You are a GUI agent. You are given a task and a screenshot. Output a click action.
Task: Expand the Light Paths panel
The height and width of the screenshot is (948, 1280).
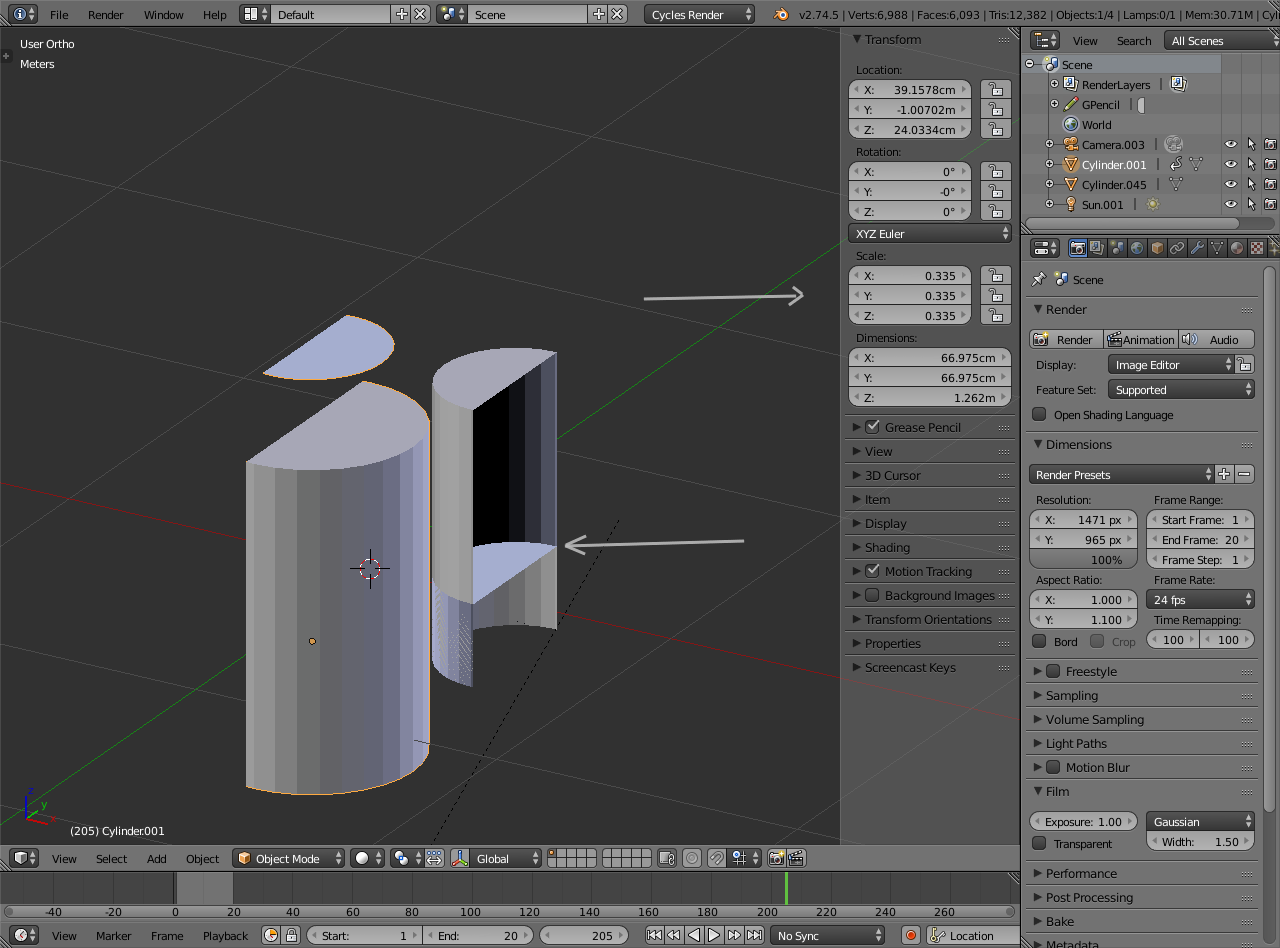tap(1076, 744)
